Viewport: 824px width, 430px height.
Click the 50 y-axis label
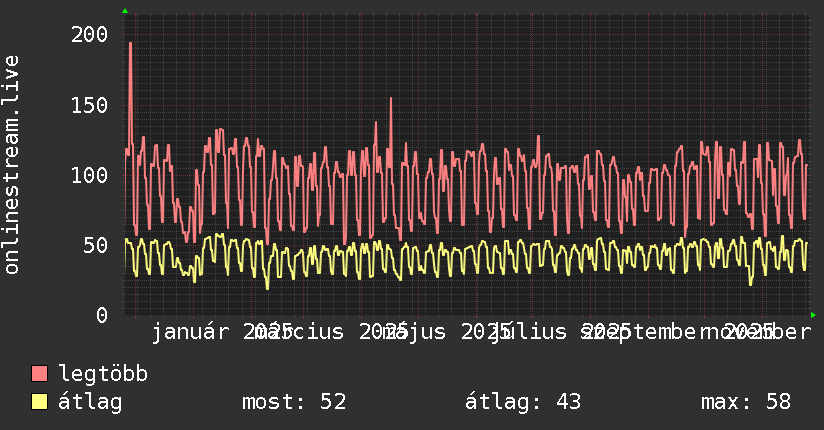(96, 245)
